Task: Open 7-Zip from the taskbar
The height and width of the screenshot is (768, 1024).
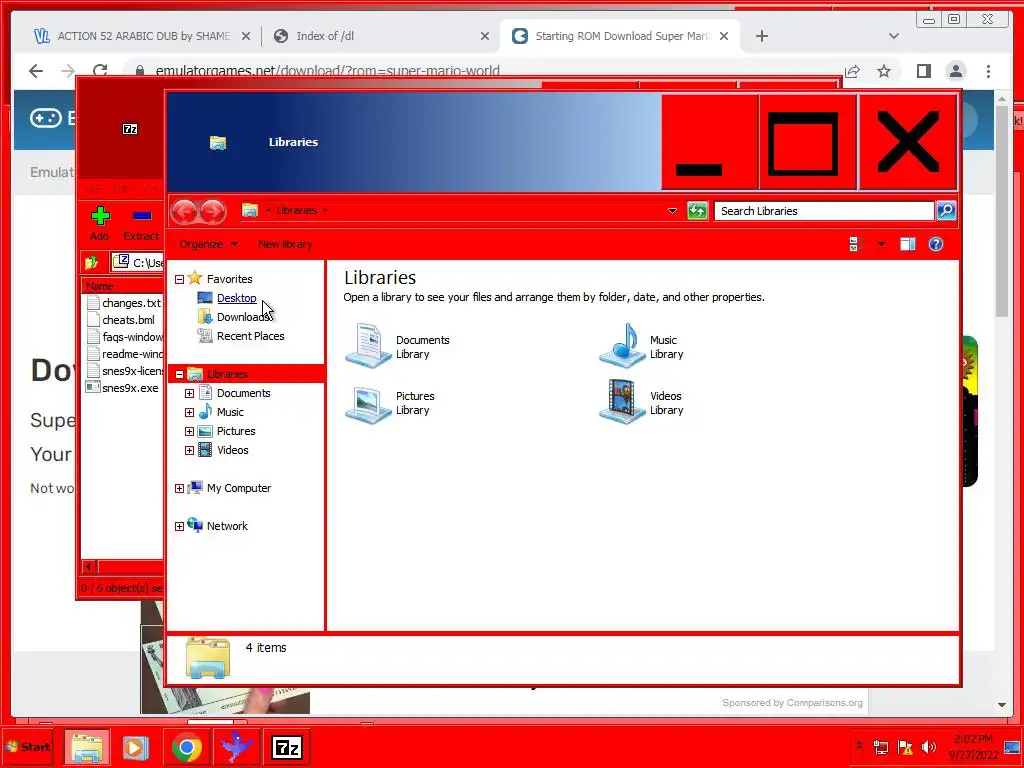Action: click(287, 748)
